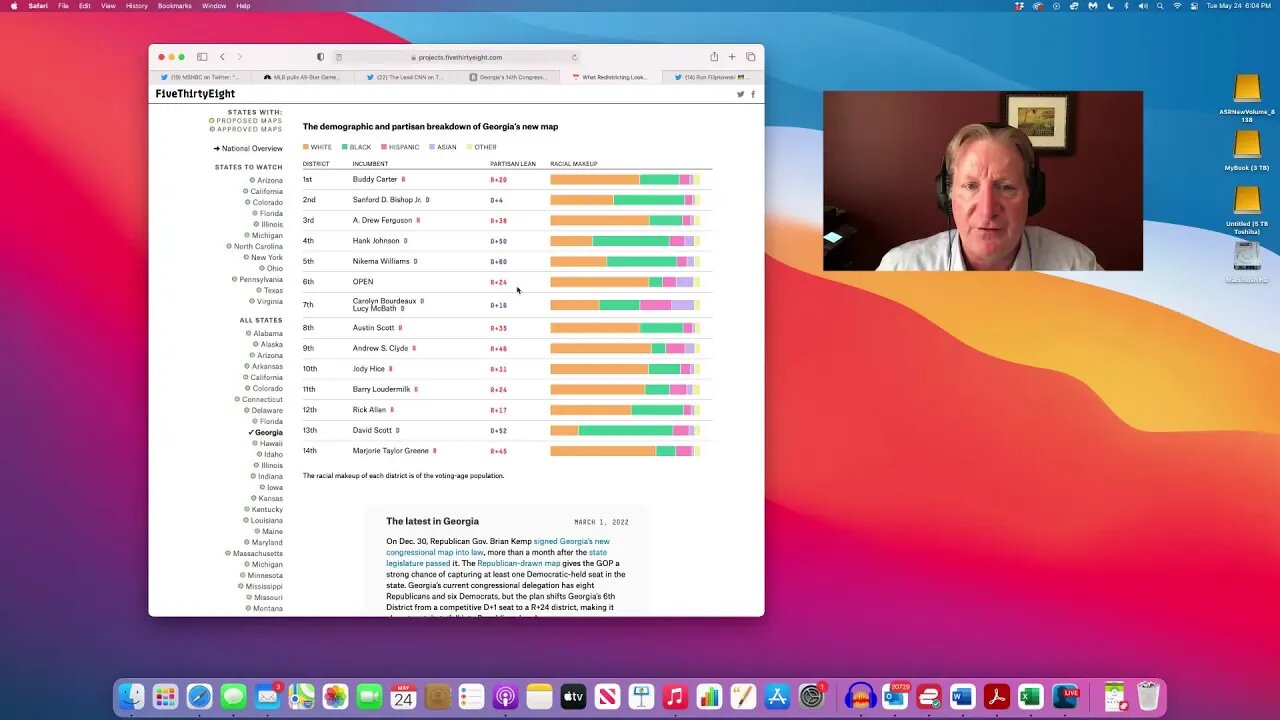Image resolution: width=1280 pixels, height=720 pixels.
Task: Click the 'R+45' partisan lean value
Action: coord(498,452)
